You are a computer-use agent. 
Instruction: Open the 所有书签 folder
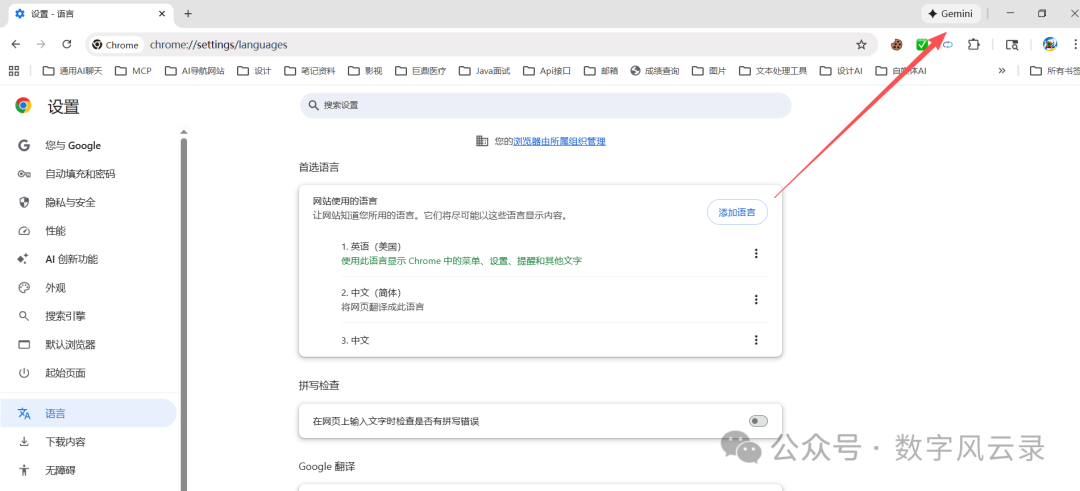[x=1055, y=70]
